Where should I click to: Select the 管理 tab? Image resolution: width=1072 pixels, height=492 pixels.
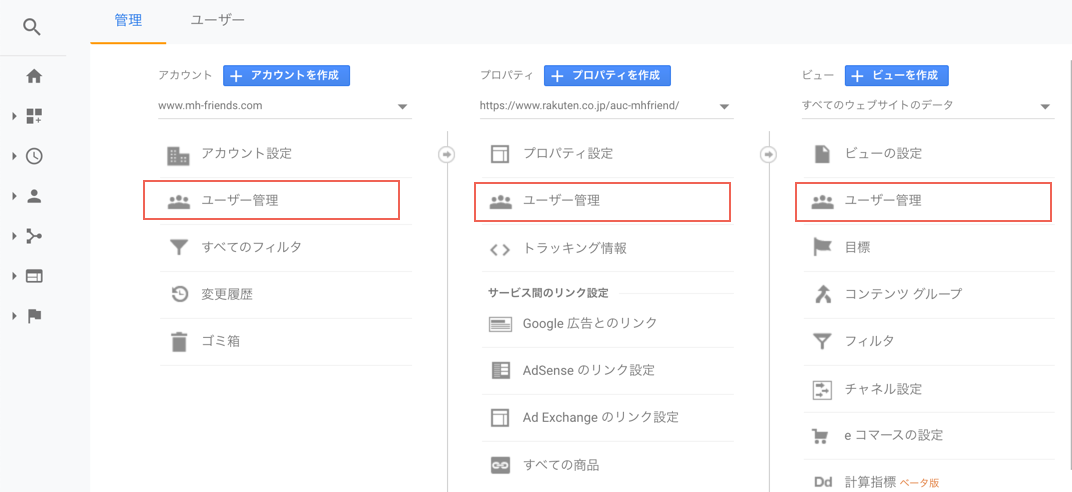pos(128,20)
